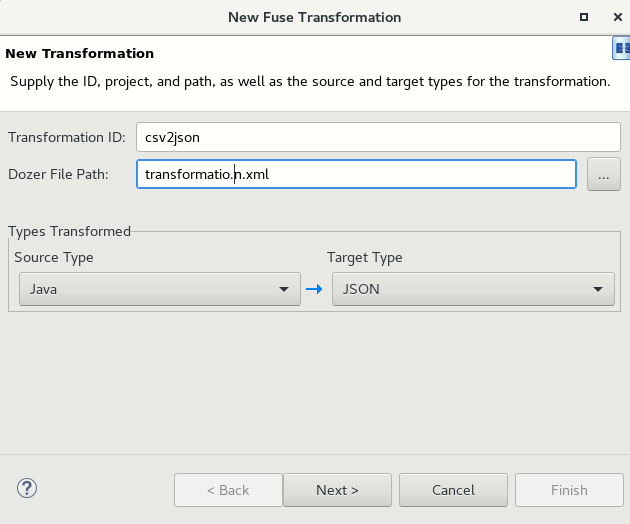
Task: Click the help question mark icon
Action: point(27,489)
